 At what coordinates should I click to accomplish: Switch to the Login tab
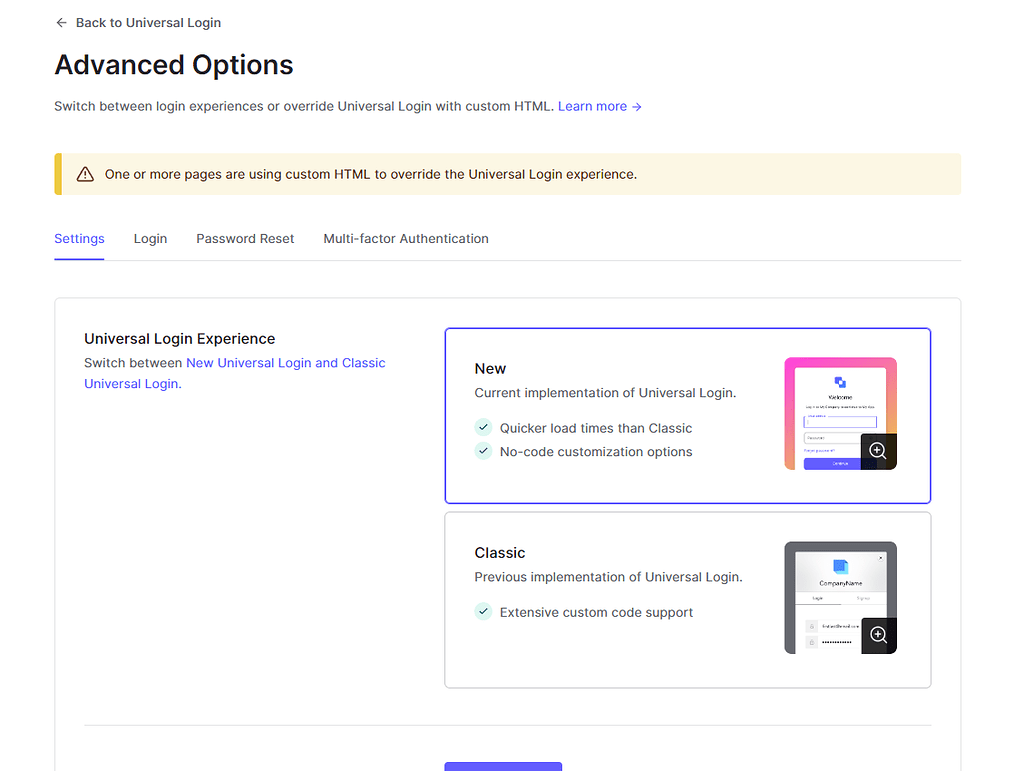[150, 239]
